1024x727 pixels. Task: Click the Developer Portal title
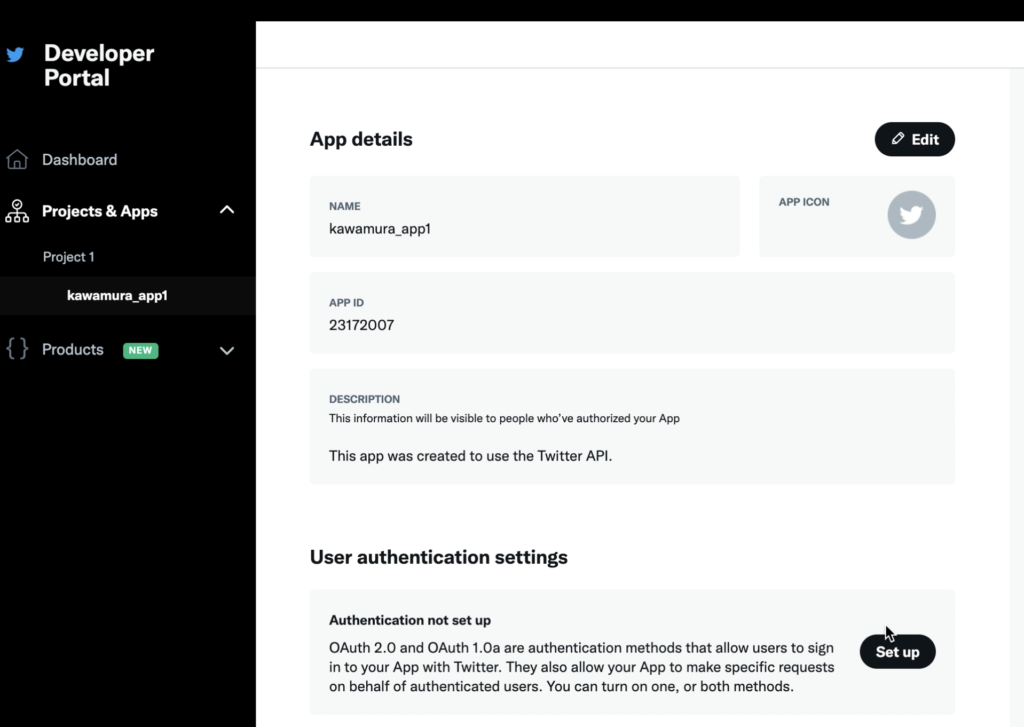tap(99, 65)
